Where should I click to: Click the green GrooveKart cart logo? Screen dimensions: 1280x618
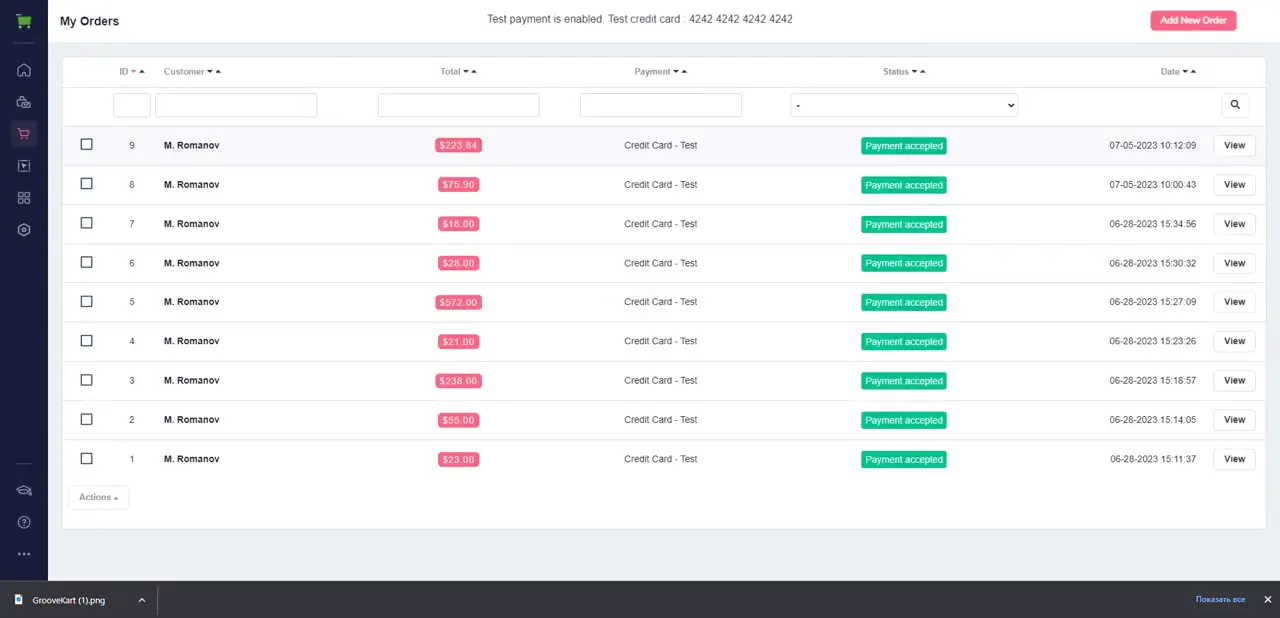(x=24, y=21)
